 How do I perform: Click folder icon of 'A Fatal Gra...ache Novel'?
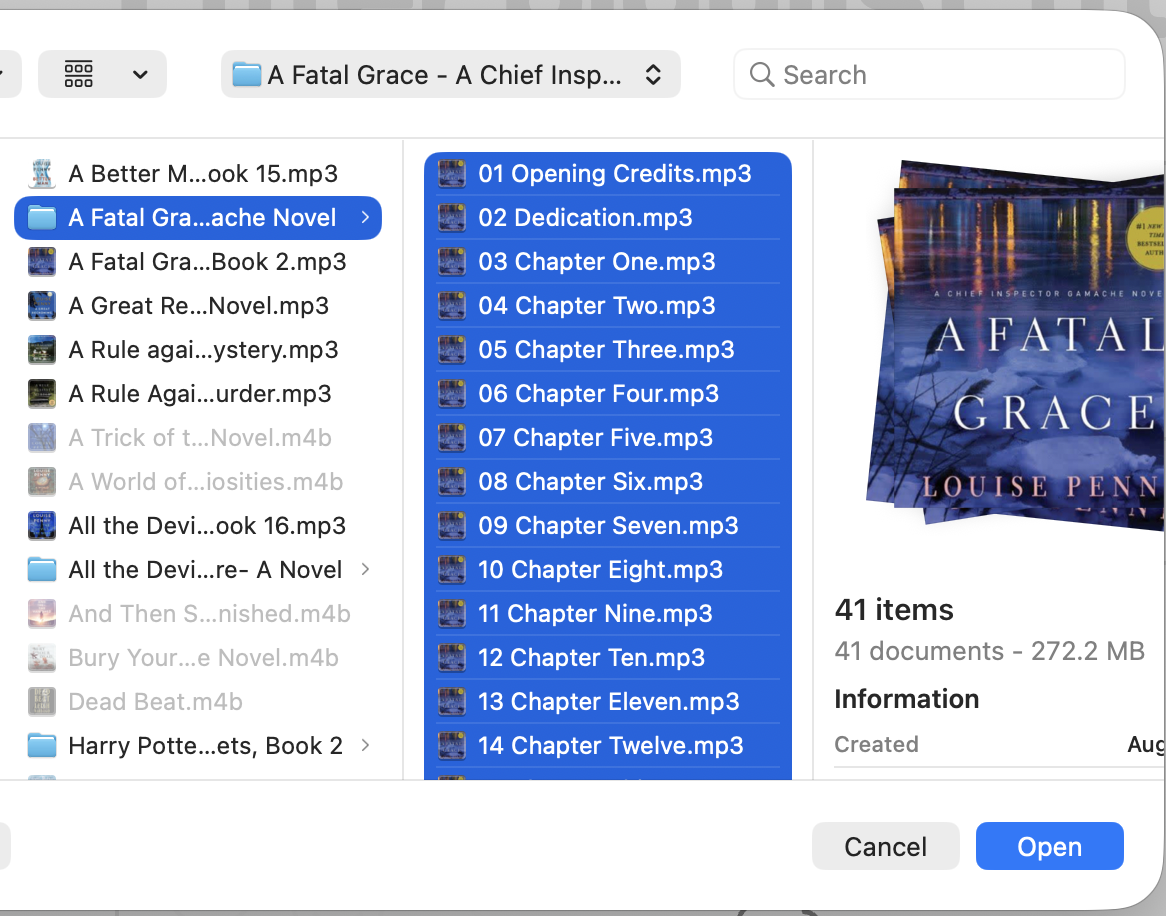tap(42, 217)
